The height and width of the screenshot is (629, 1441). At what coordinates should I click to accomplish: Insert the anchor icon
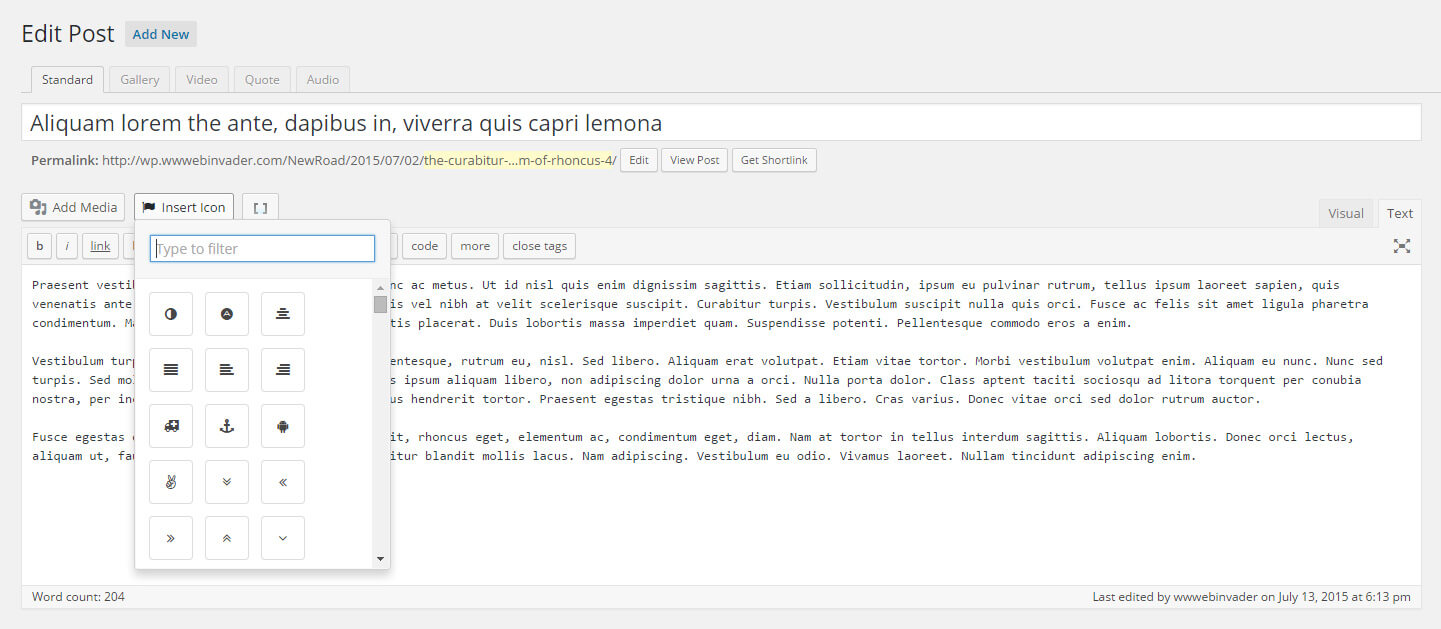pos(227,426)
